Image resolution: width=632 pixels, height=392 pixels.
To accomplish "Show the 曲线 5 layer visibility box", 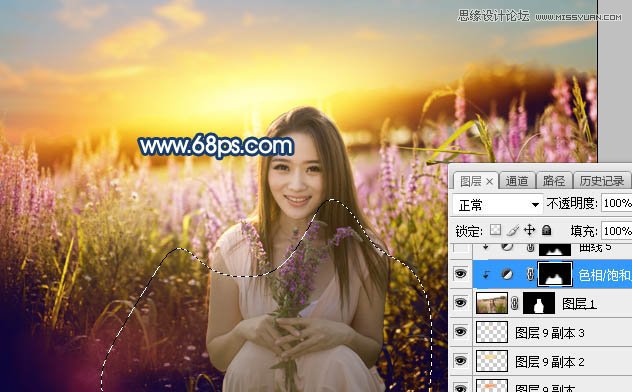I will click(460, 248).
